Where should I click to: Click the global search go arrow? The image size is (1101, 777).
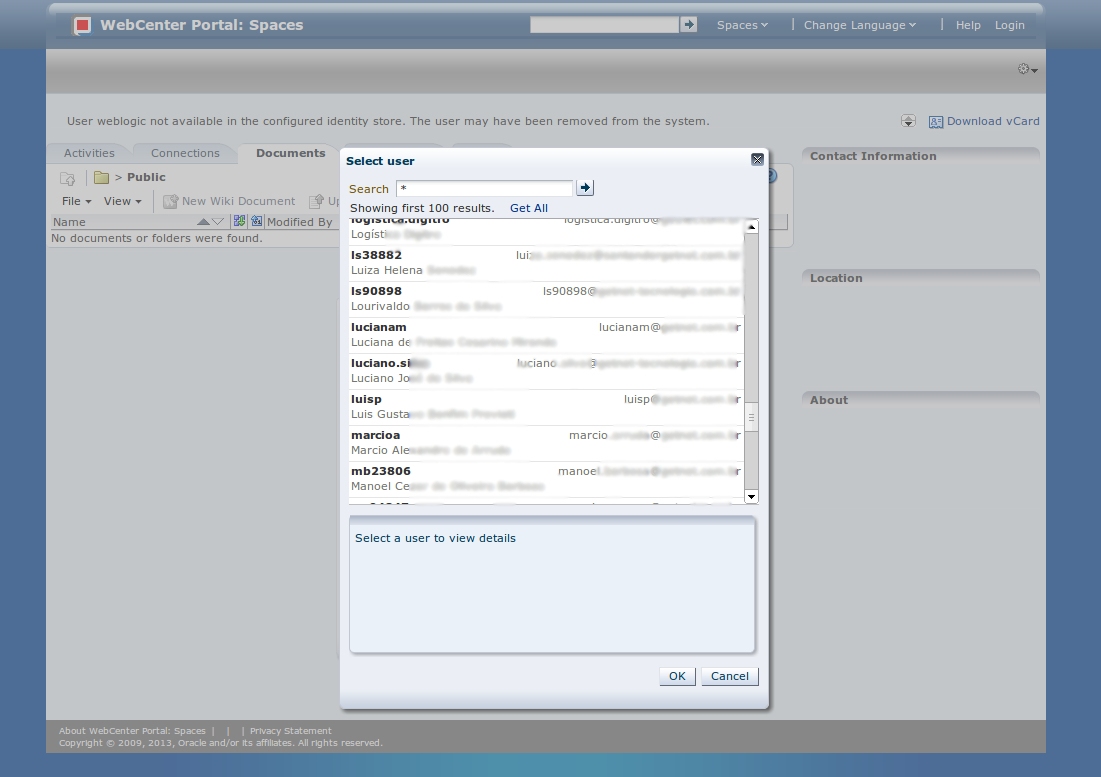click(688, 25)
